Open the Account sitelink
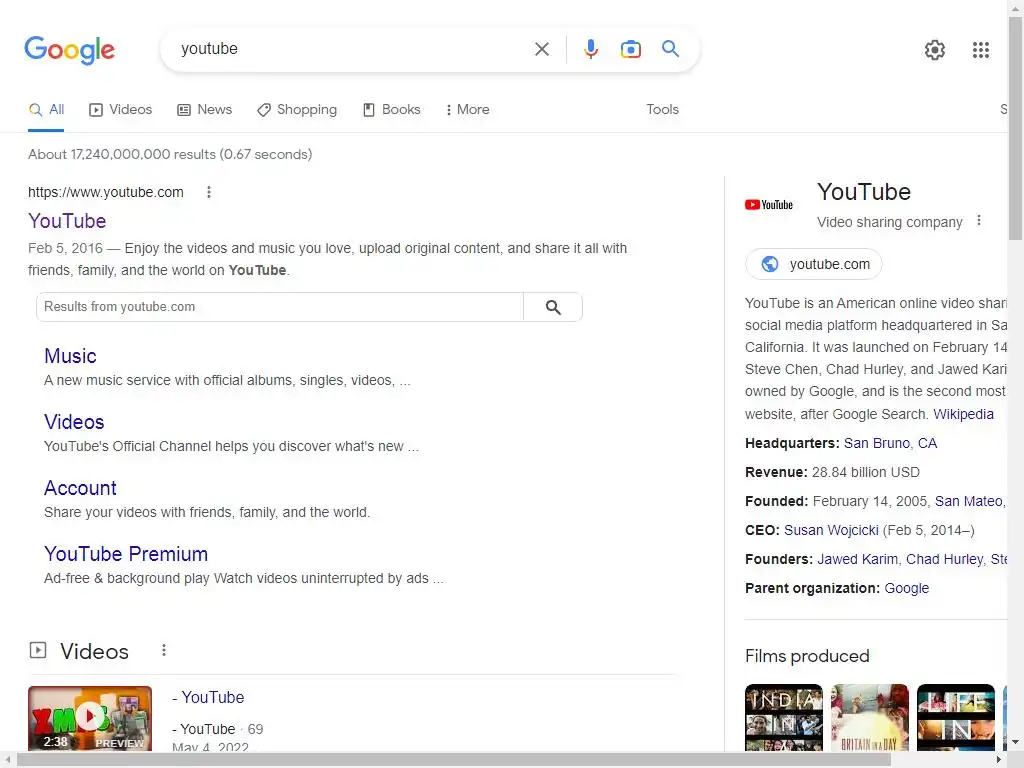Image resolution: width=1024 pixels, height=768 pixels. [x=80, y=488]
